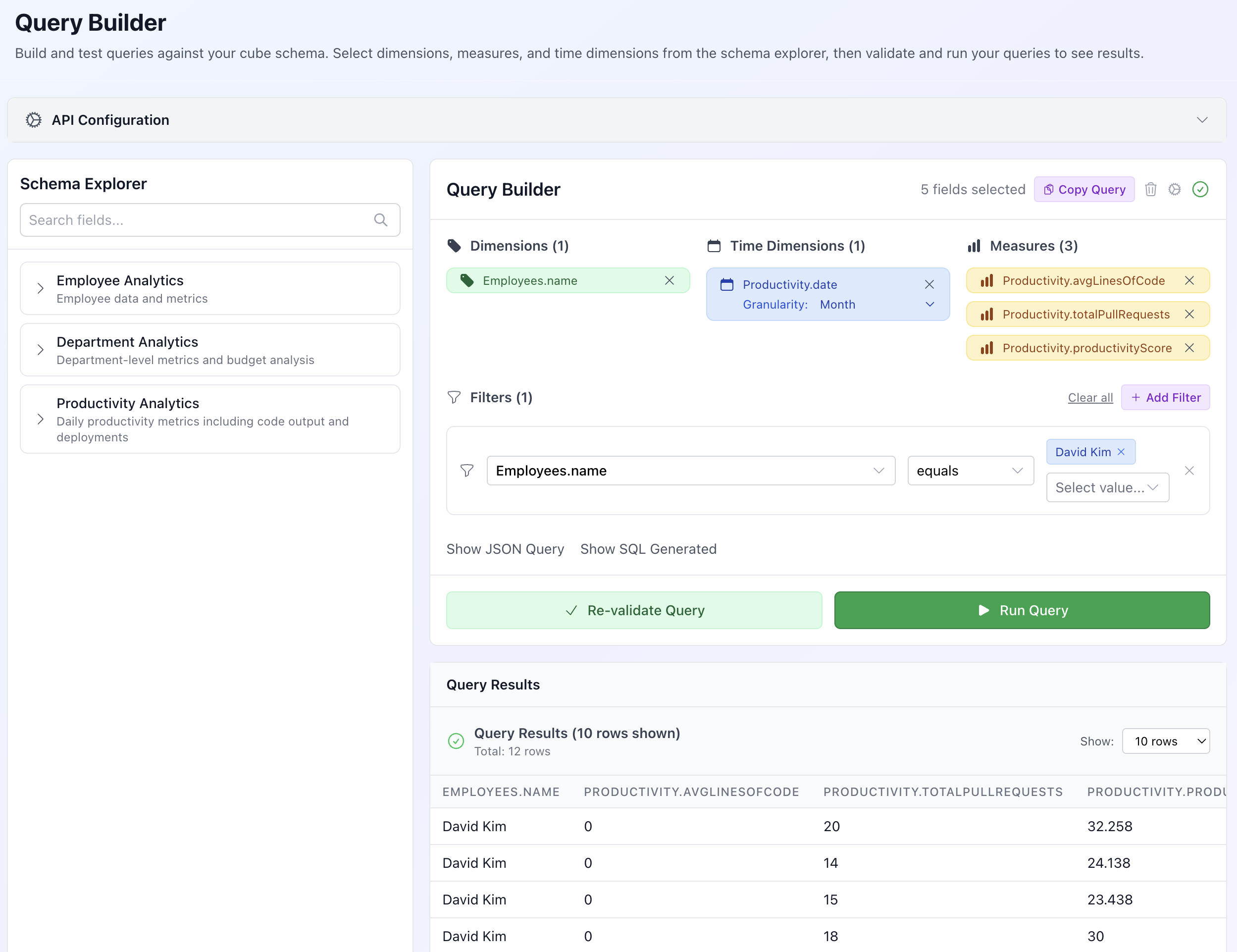Click the Add Filter button
The width and height of the screenshot is (1237, 952).
click(1166, 398)
